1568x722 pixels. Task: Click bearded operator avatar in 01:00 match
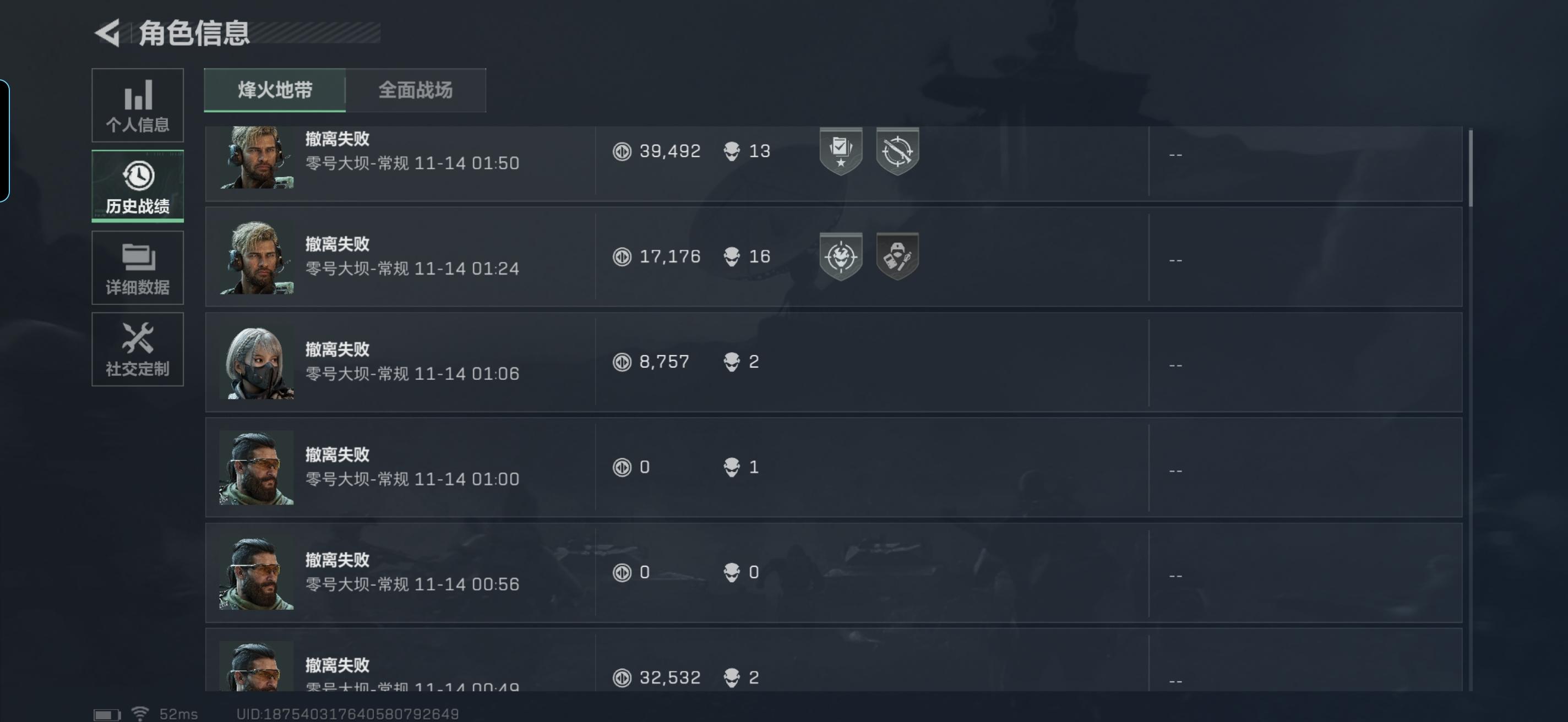(x=256, y=467)
